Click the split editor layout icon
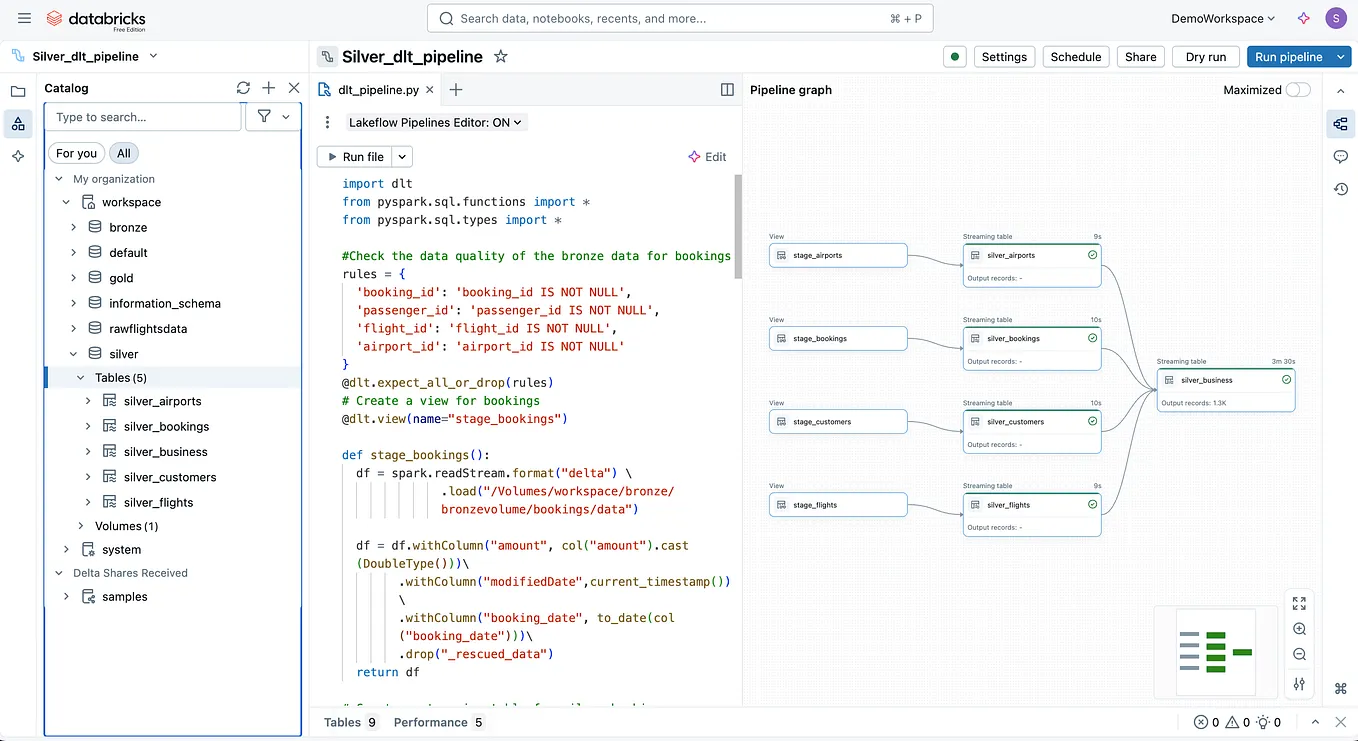1358x741 pixels. [x=727, y=89]
